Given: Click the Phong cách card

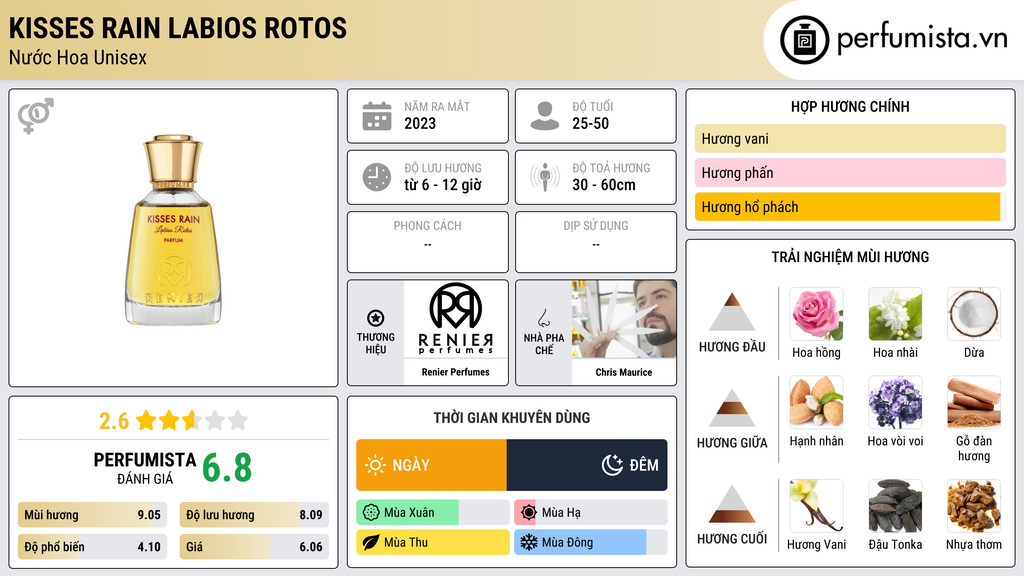Looking at the screenshot, I should point(428,242).
